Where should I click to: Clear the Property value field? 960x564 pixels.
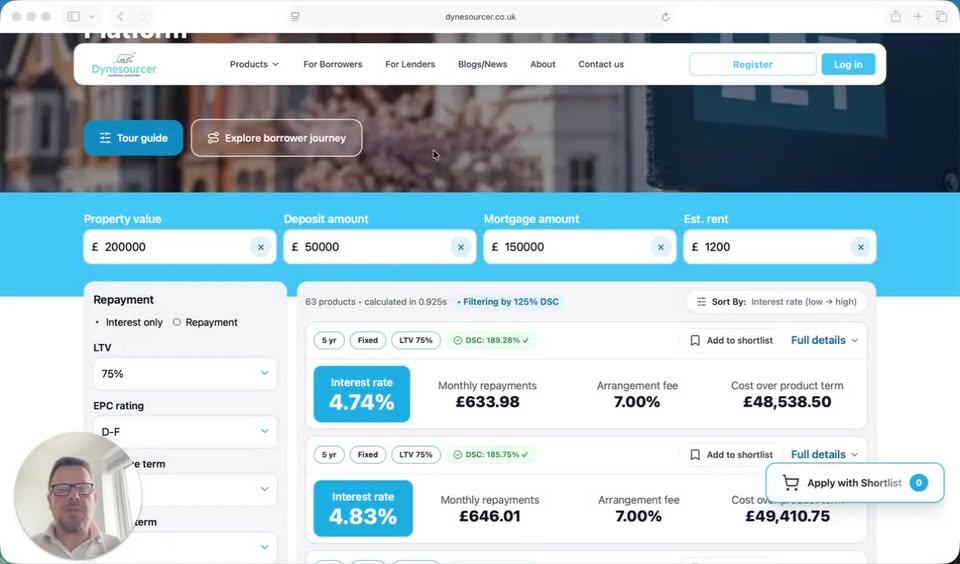click(261, 247)
